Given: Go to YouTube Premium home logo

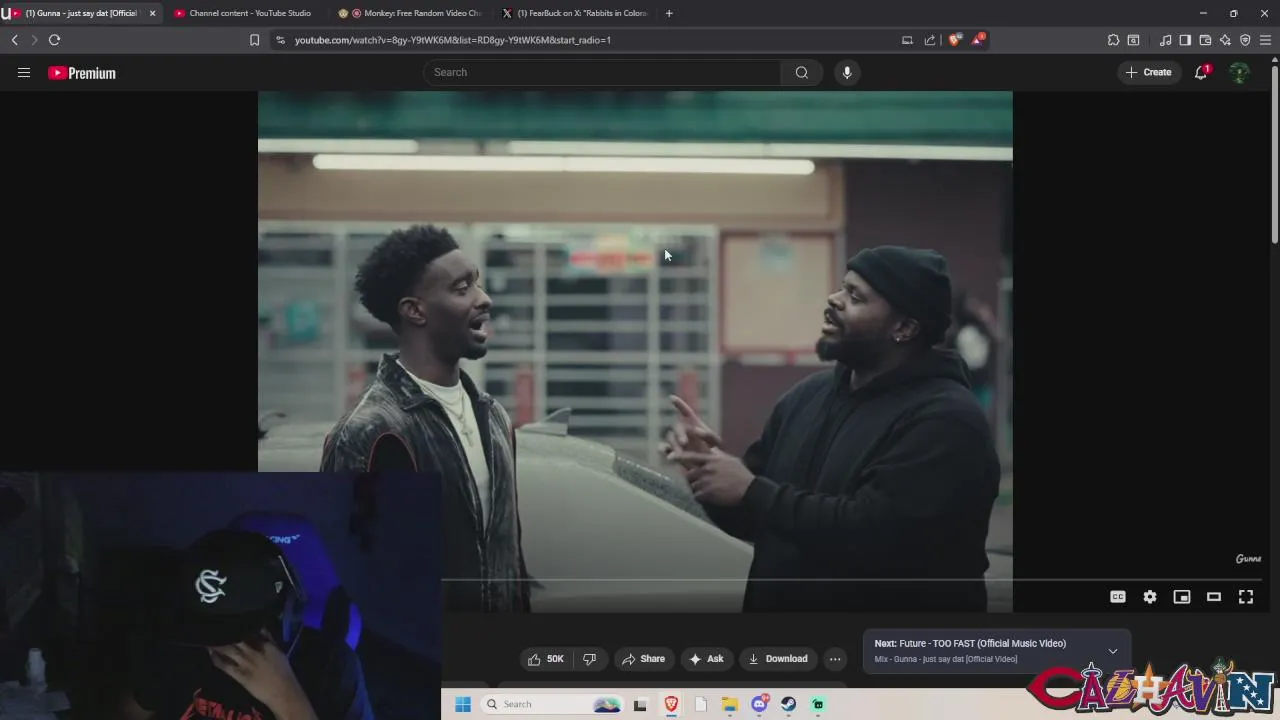Looking at the screenshot, I should coord(82,73).
